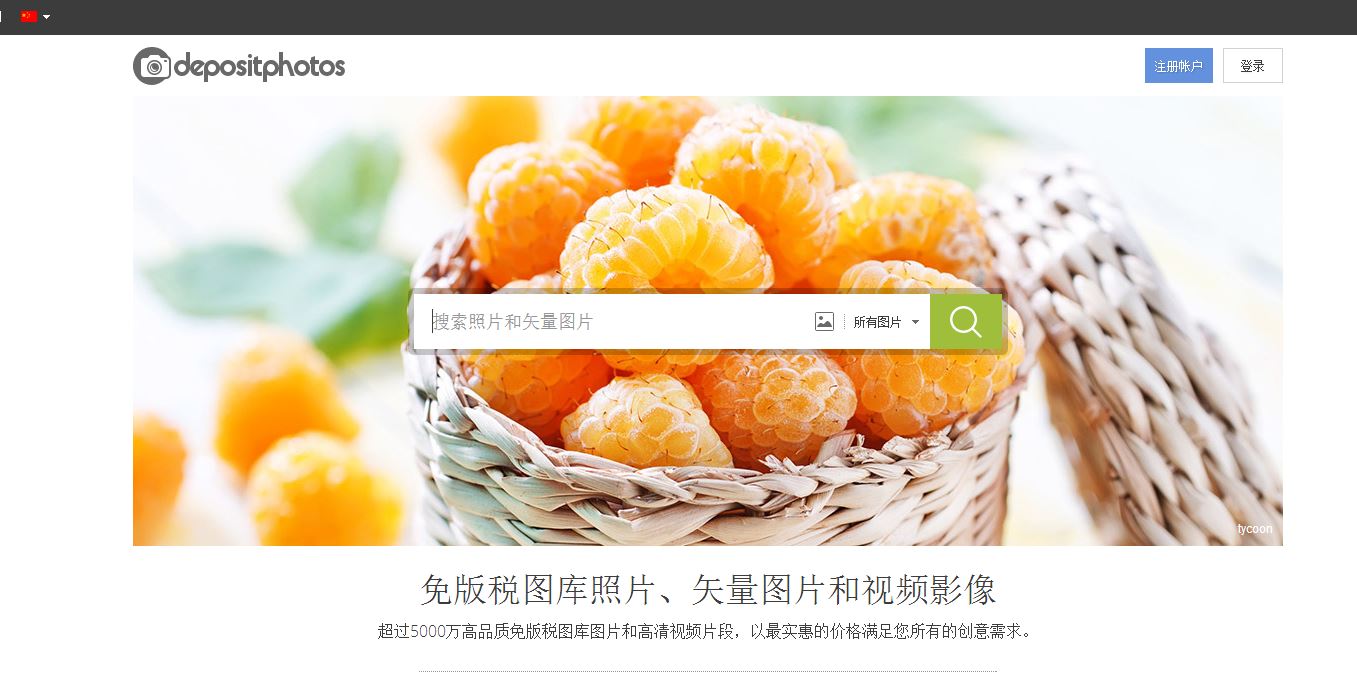This screenshot has width=1357, height=677.
Task: Click the dotted divider below the subtitle
Action: tap(708, 671)
